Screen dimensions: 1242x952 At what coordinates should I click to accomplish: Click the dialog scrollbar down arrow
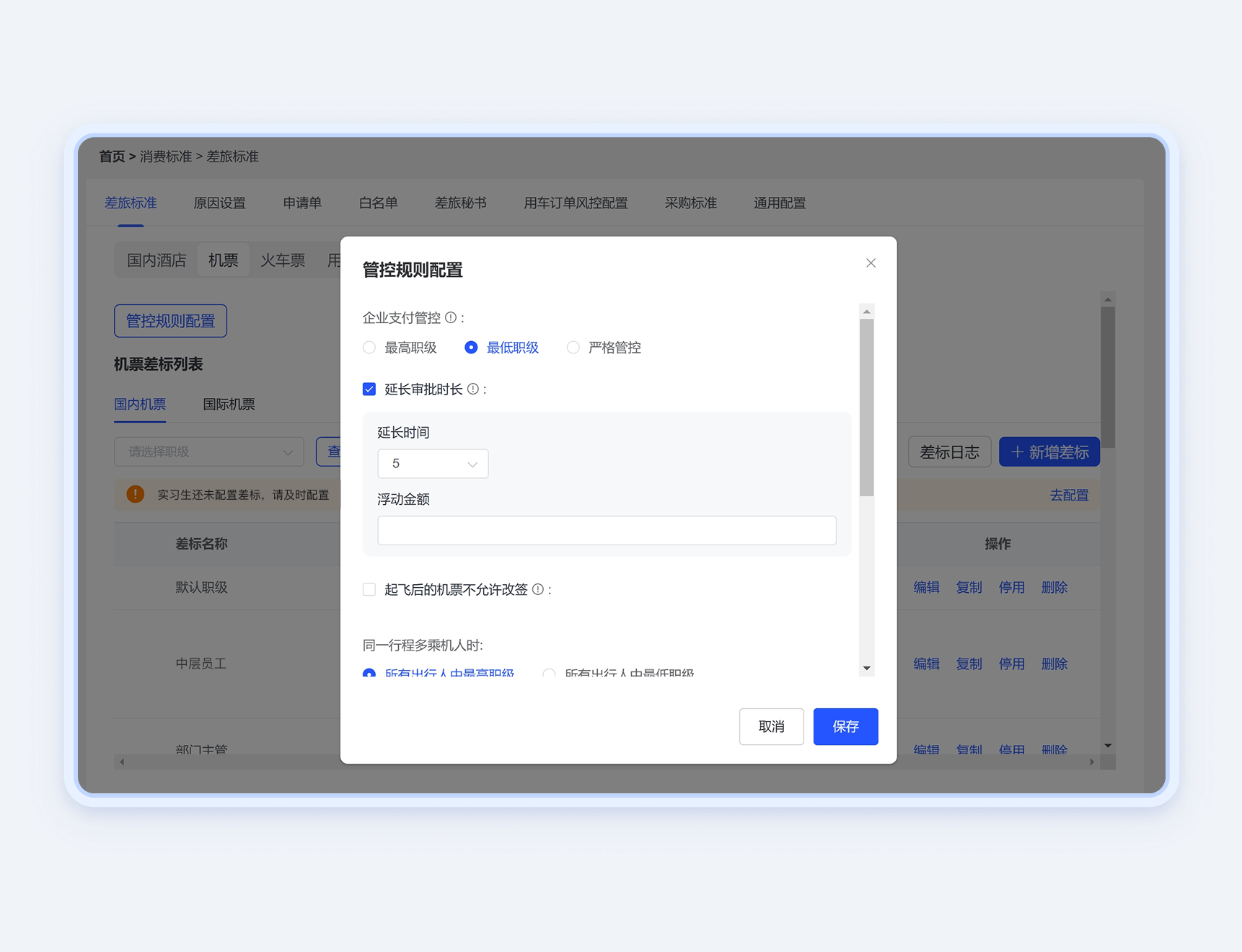point(867,668)
